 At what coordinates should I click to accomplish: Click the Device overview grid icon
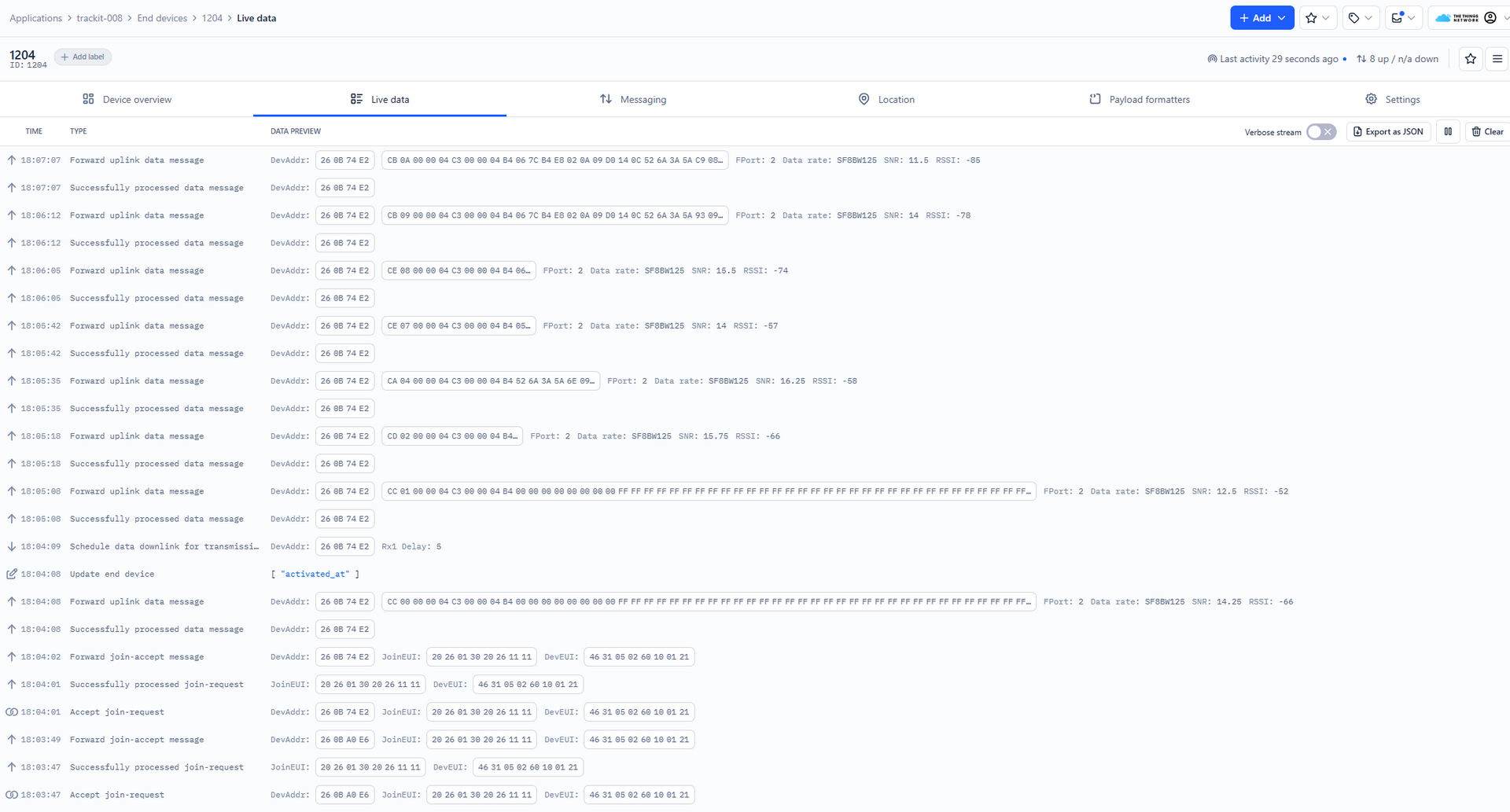point(88,99)
